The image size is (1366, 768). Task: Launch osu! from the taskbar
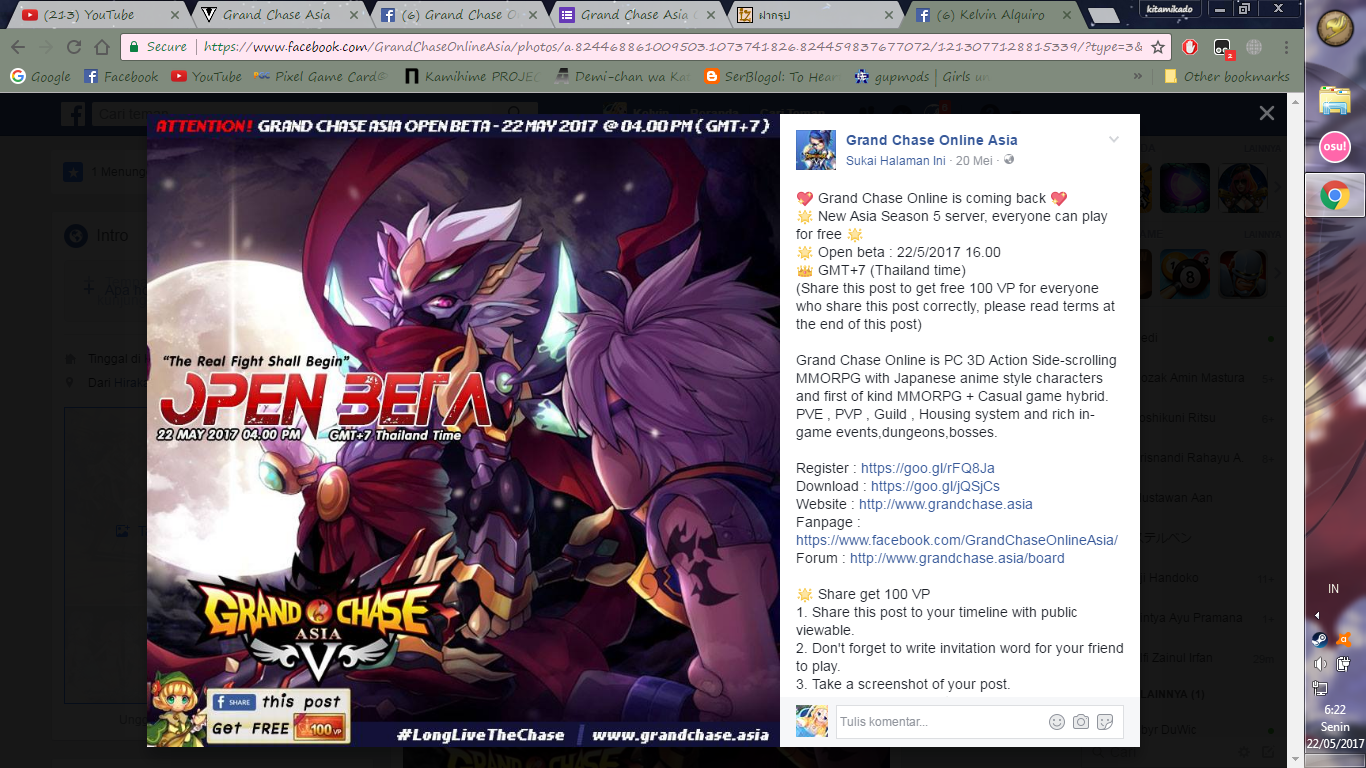coord(1335,147)
